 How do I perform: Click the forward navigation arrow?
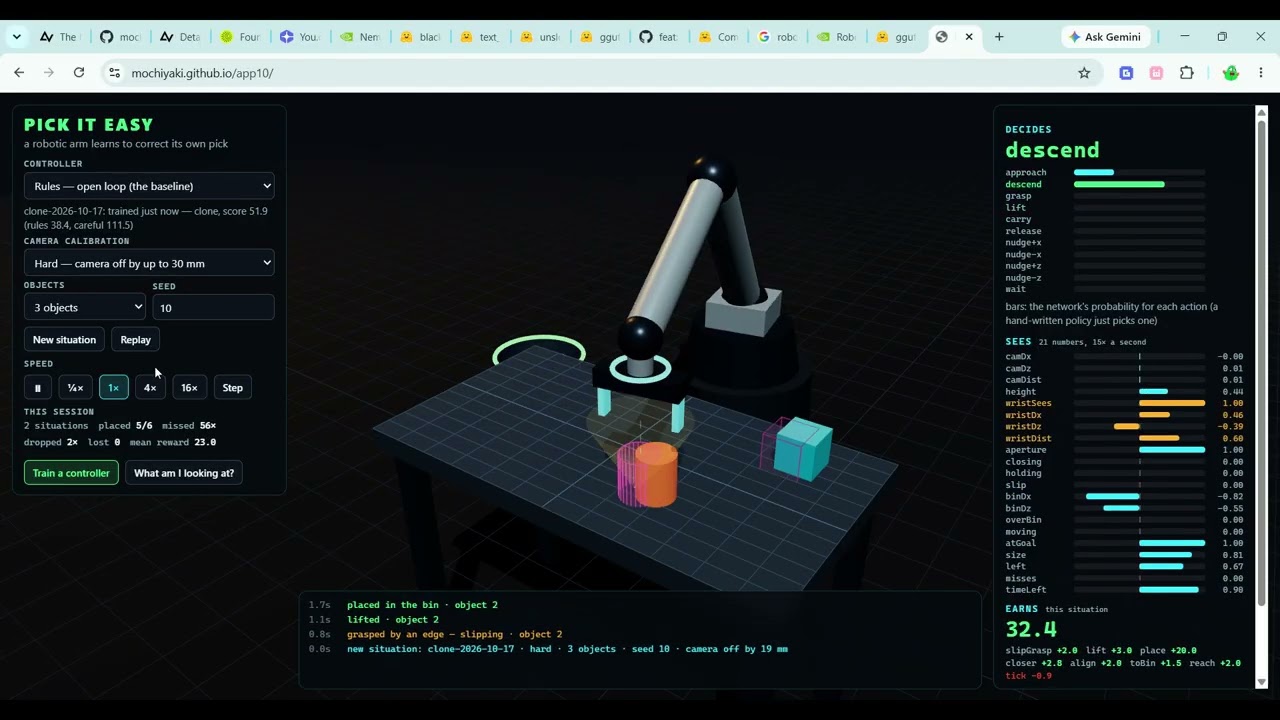pyautogui.click(x=49, y=73)
